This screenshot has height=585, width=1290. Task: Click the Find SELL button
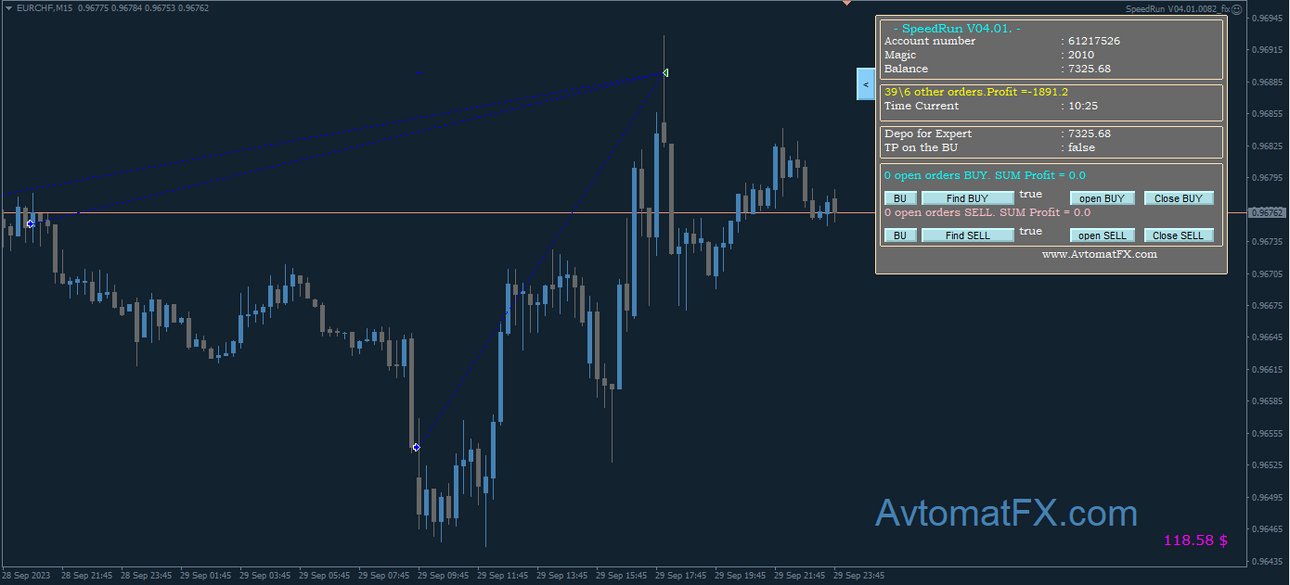click(x=967, y=235)
